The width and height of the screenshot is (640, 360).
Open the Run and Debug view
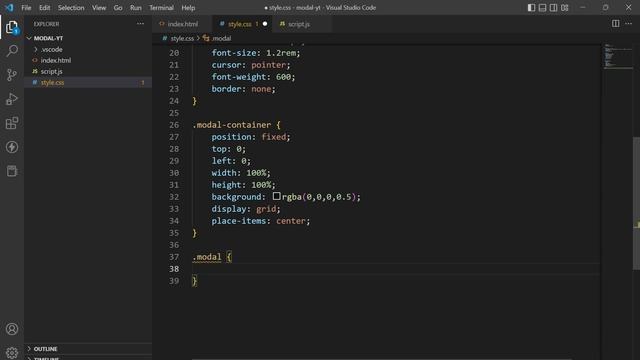pyautogui.click(x=12, y=99)
